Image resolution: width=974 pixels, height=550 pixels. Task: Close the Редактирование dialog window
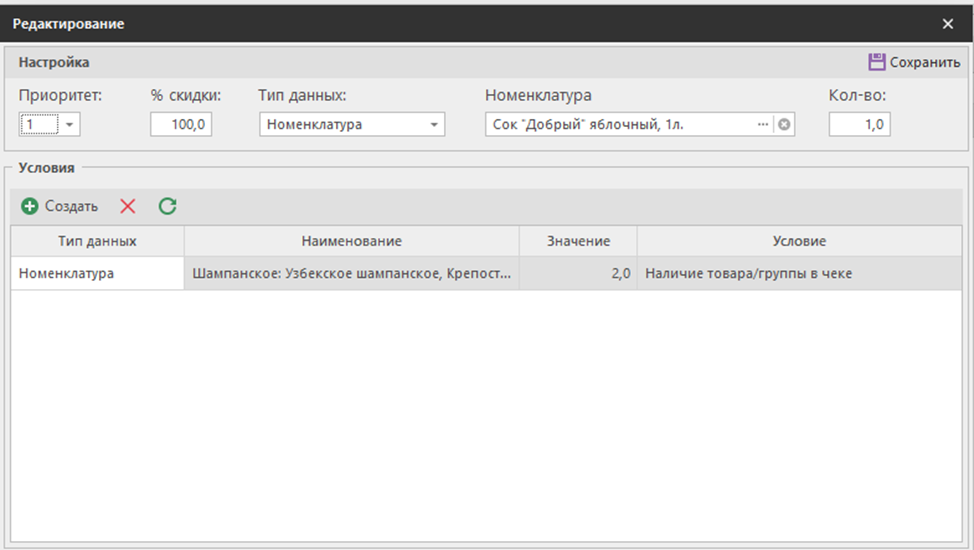click(x=948, y=23)
